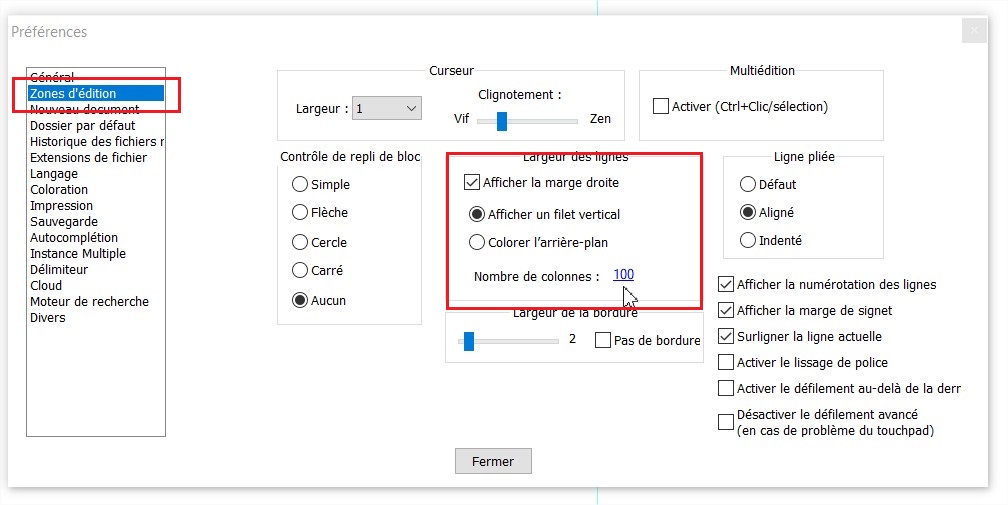Uncheck Afficher la marge droite

pos(471,182)
